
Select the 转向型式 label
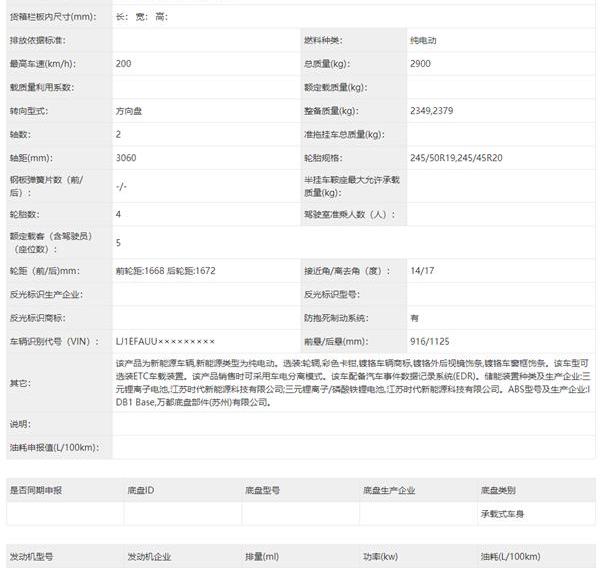click(x=29, y=111)
